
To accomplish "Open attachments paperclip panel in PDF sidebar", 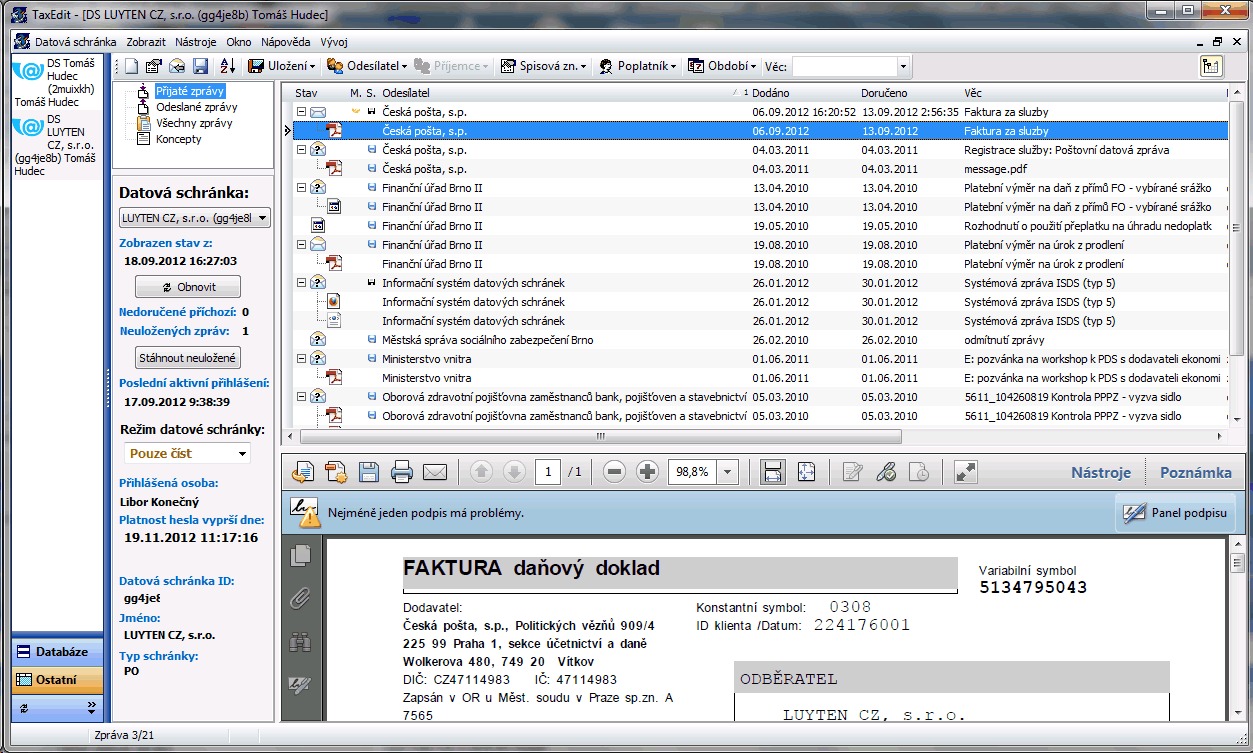I will coord(299,599).
